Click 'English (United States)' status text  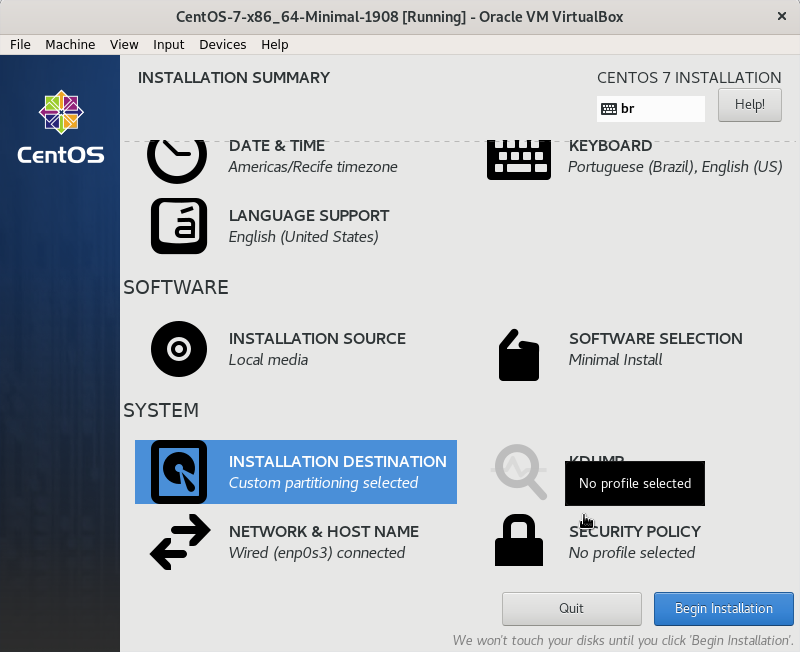304,237
